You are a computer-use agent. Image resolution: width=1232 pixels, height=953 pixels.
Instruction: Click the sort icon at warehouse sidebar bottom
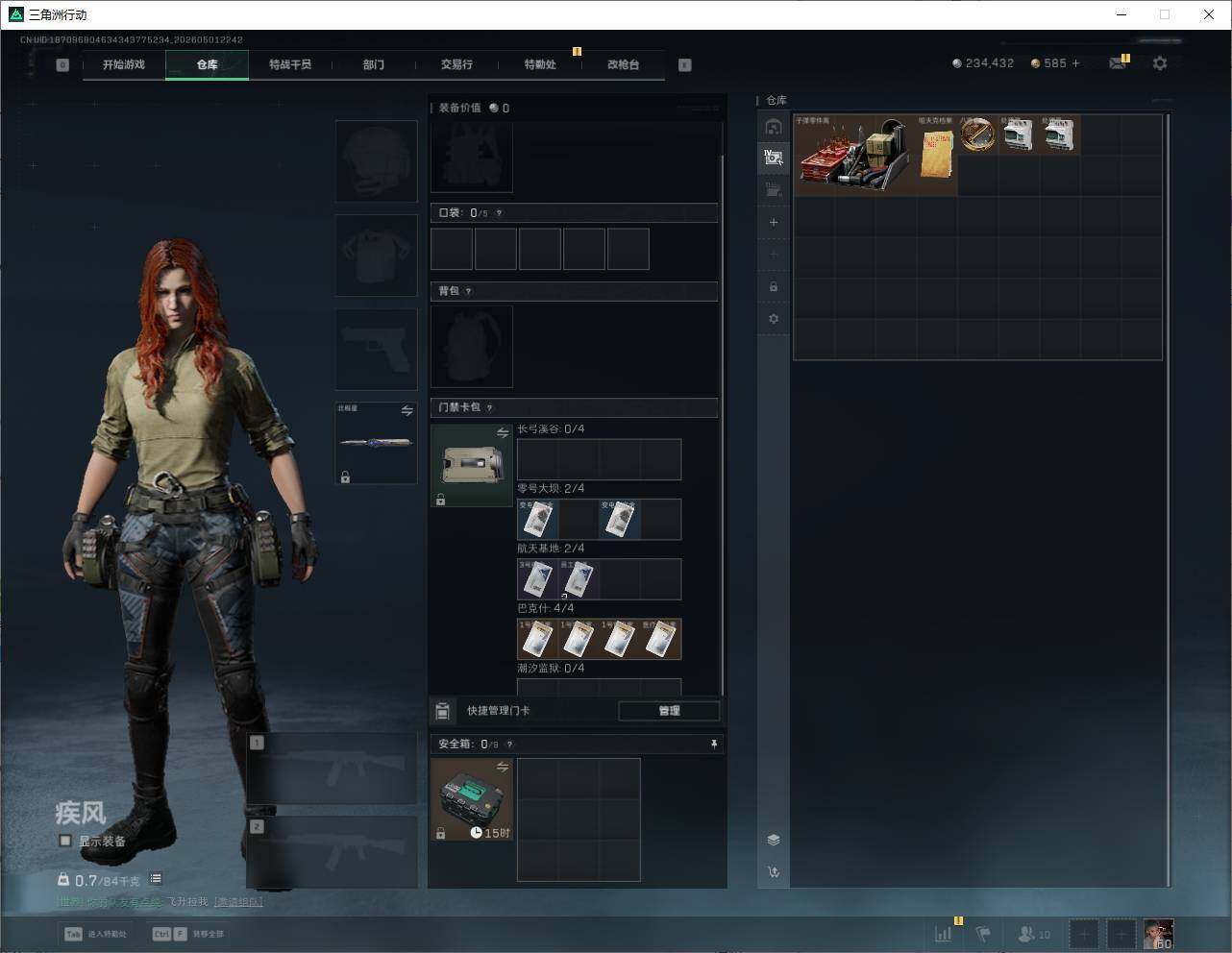pos(774,872)
